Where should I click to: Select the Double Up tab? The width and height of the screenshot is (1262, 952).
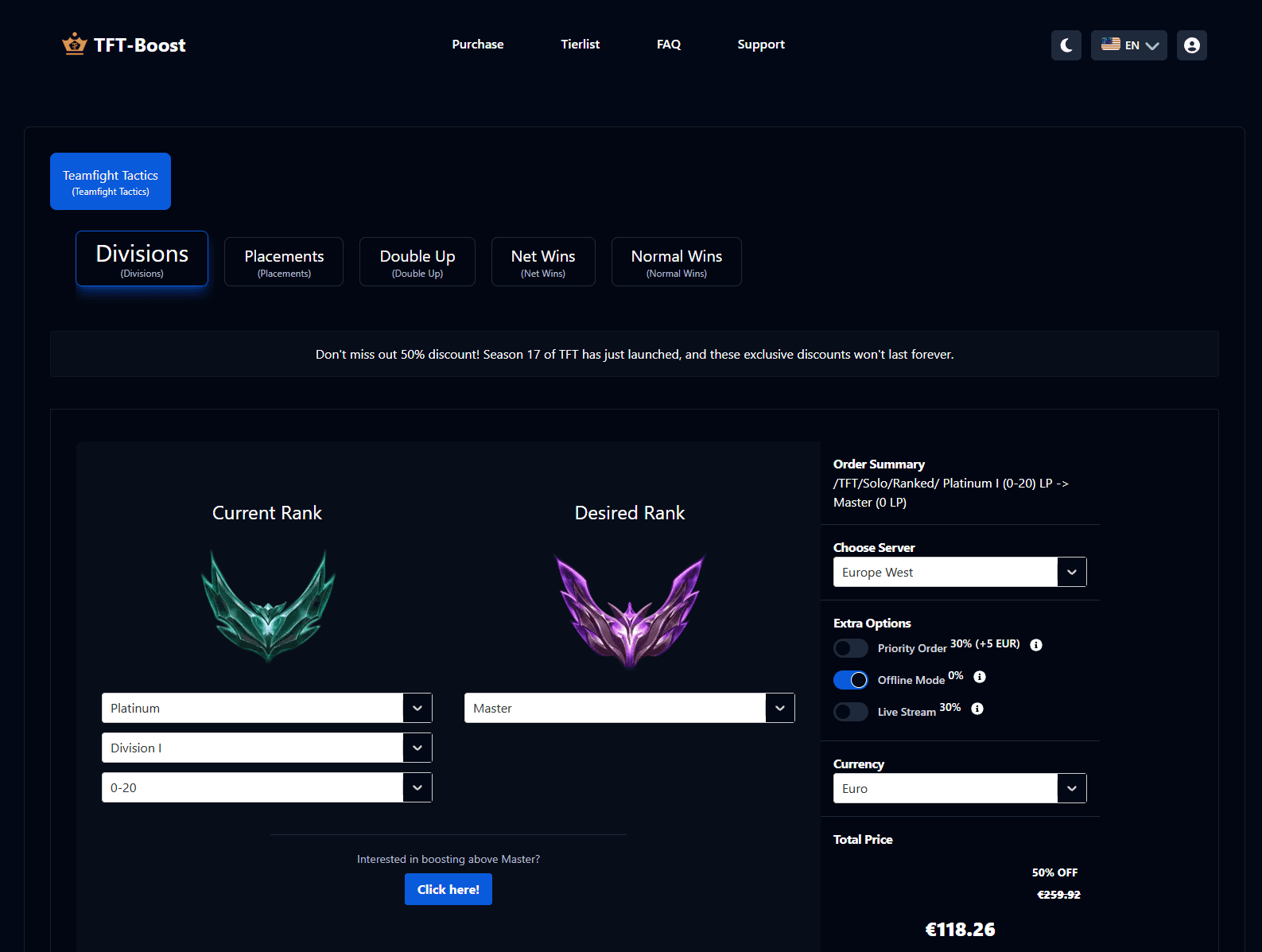tap(417, 262)
